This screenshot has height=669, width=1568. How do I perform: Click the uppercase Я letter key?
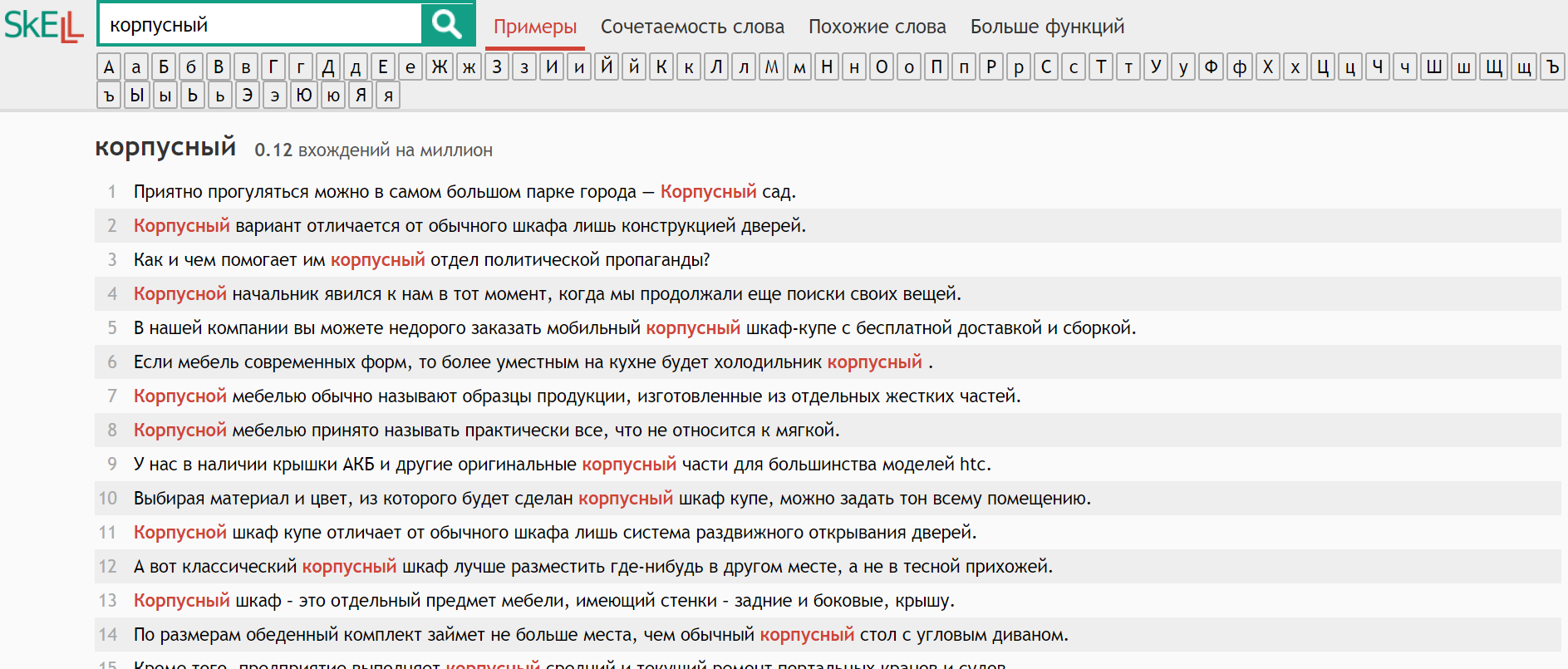(361, 96)
